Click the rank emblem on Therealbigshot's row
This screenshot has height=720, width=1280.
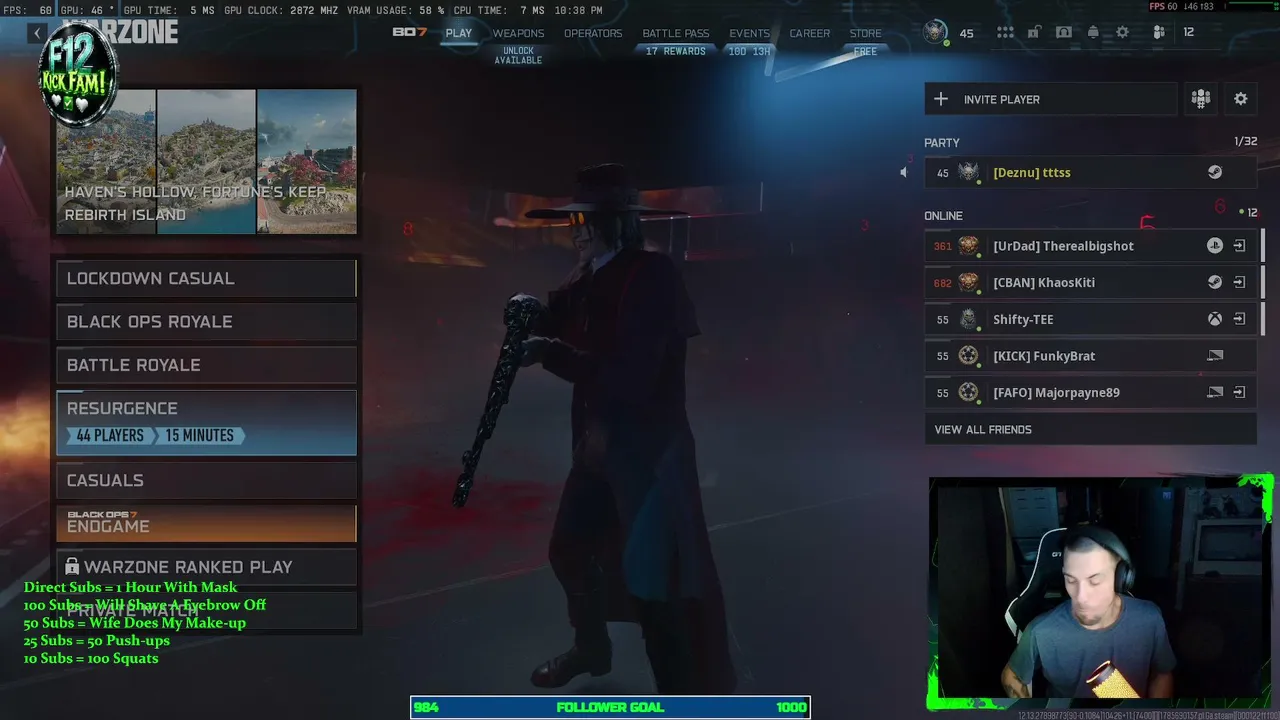pyautogui.click(x=968, y=245)
